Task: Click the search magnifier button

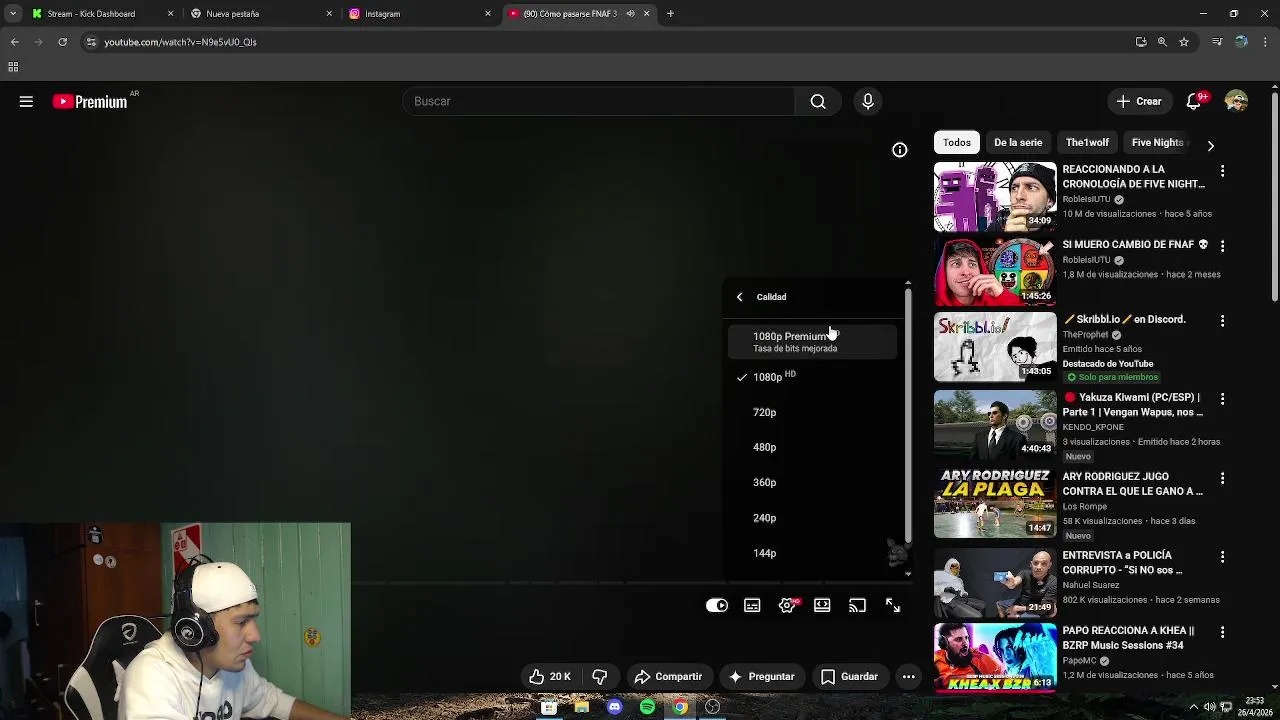Action: point(818,101)
